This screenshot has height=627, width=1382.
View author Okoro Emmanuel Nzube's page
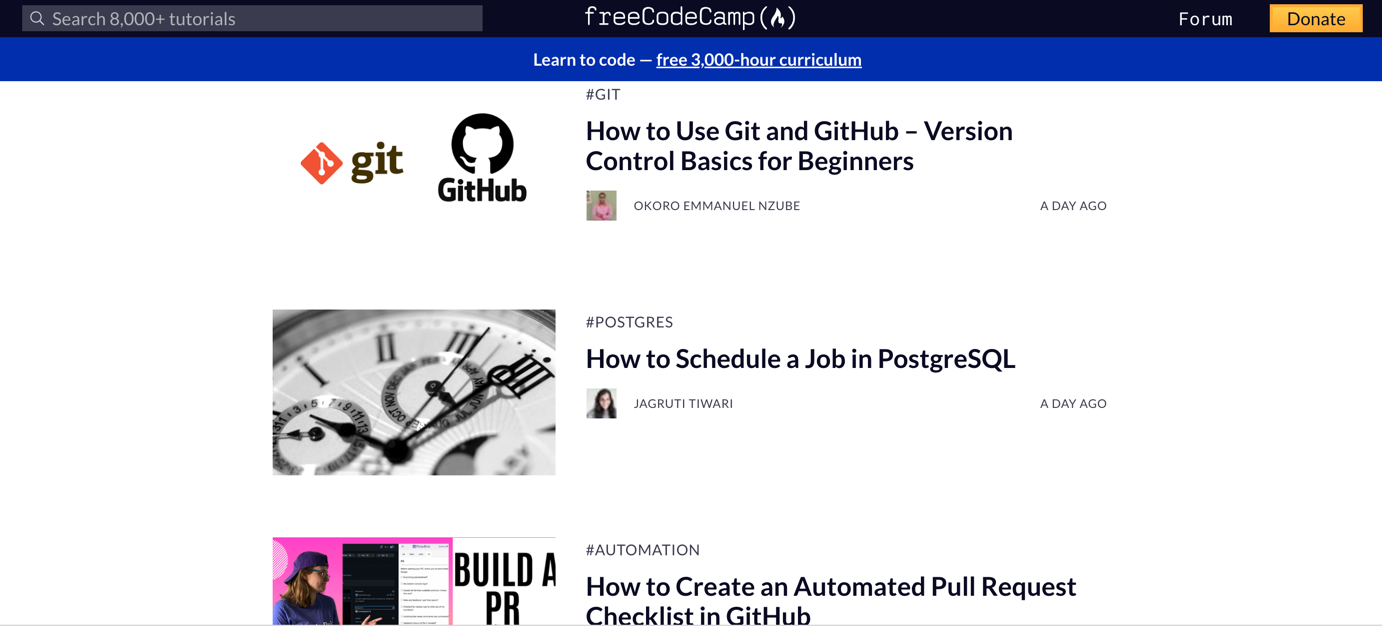tap(716, 206)
